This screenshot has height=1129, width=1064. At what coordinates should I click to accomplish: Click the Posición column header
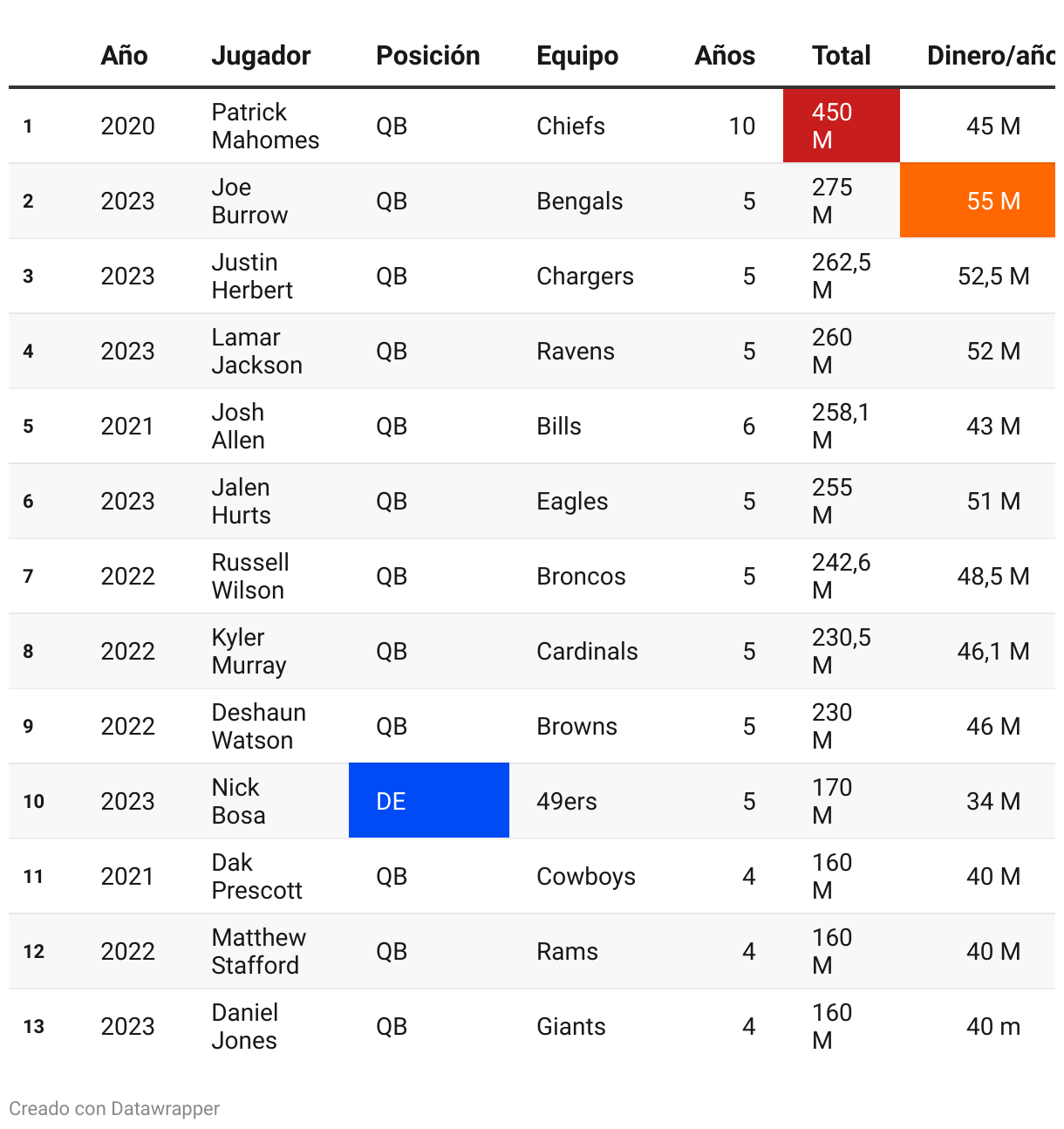click(427, 56)
